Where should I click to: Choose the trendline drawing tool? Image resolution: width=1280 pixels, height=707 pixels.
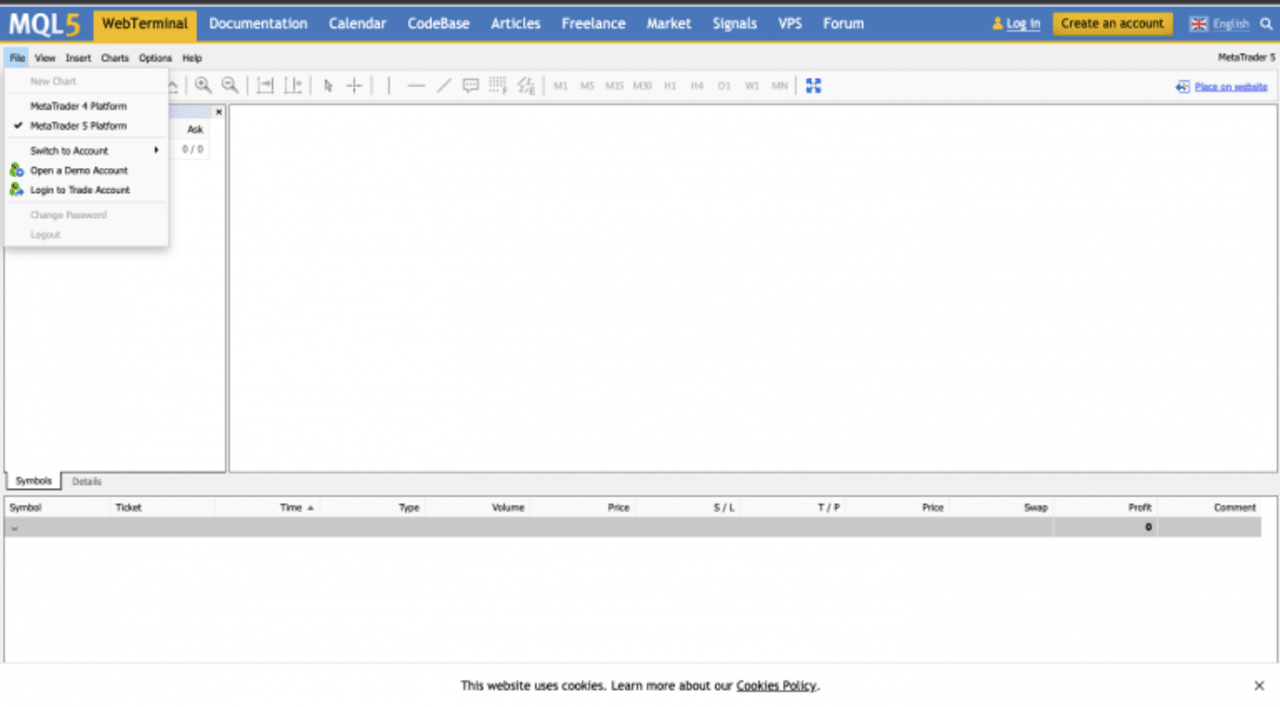[444, 86]
